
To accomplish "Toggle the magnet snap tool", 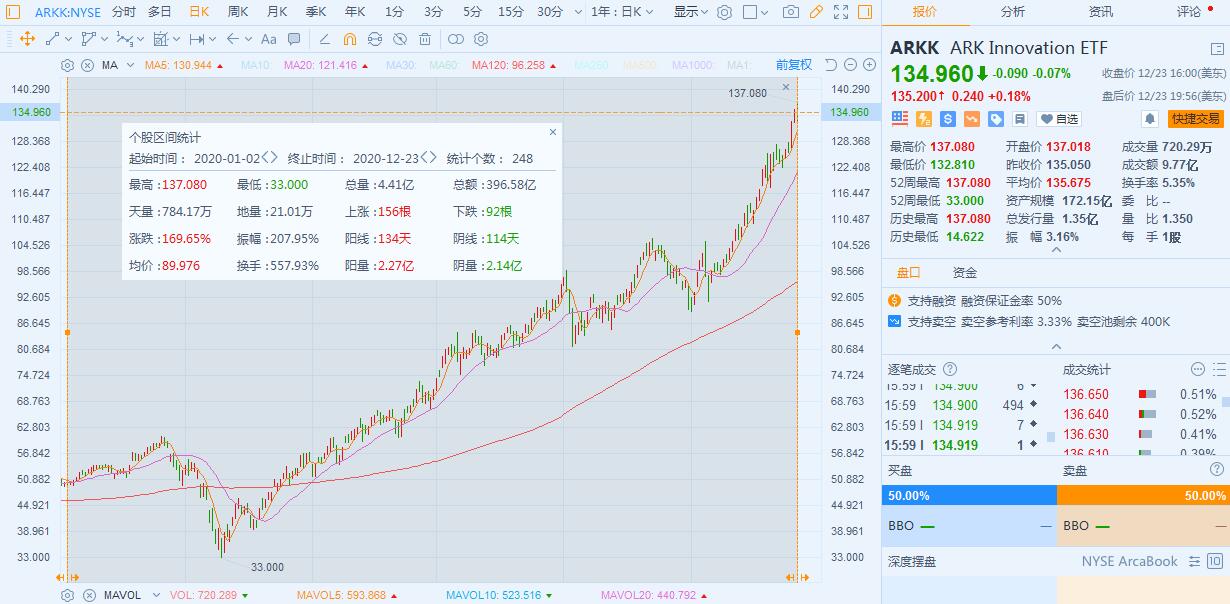I will coord(349,39).
